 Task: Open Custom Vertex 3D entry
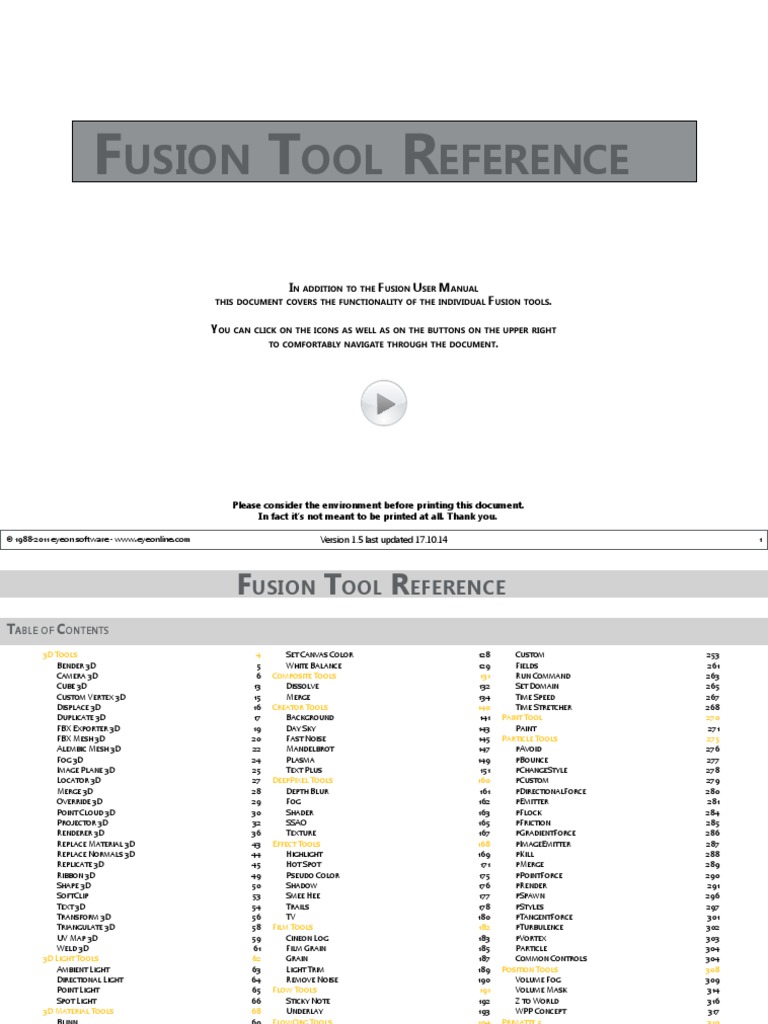pos(91,697)
